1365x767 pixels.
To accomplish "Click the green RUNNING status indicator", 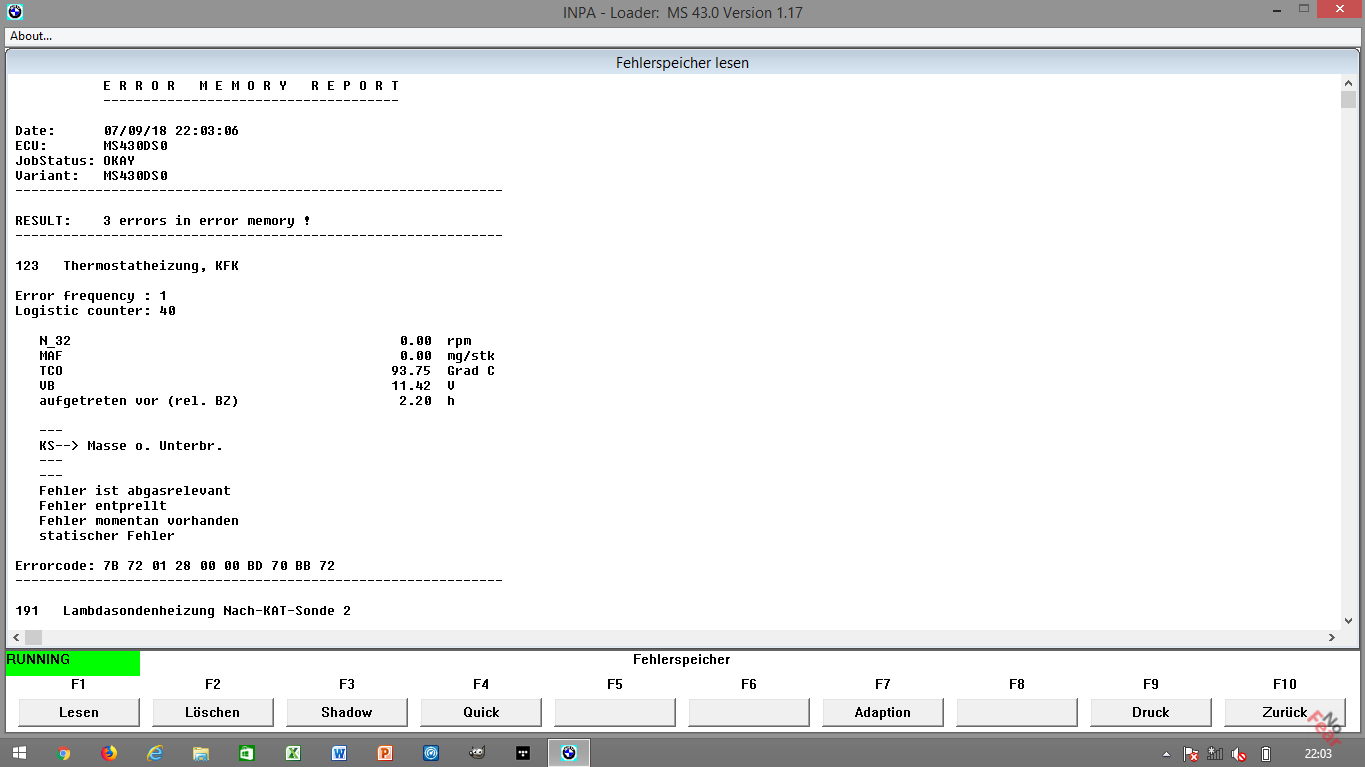I will point(73,662).
